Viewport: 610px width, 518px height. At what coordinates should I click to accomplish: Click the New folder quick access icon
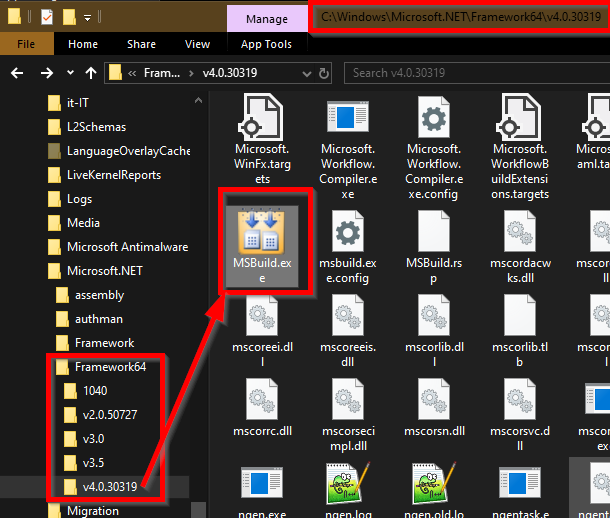click(69, 17)
